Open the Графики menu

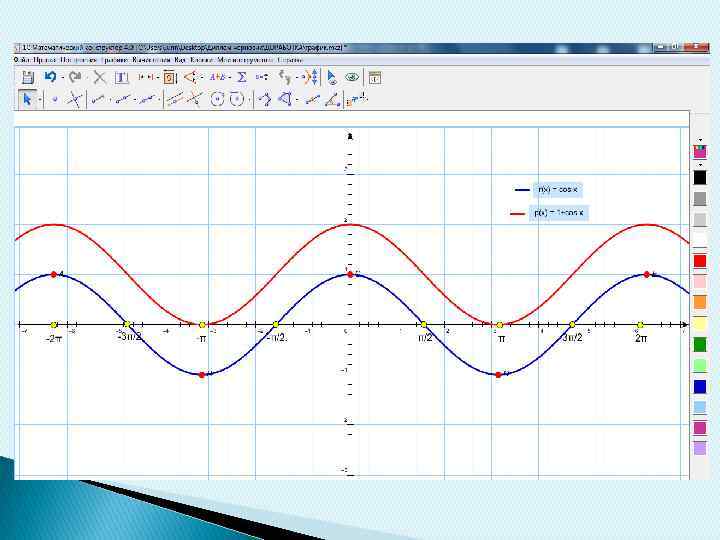pyautogui.click(x=114, y=60)
